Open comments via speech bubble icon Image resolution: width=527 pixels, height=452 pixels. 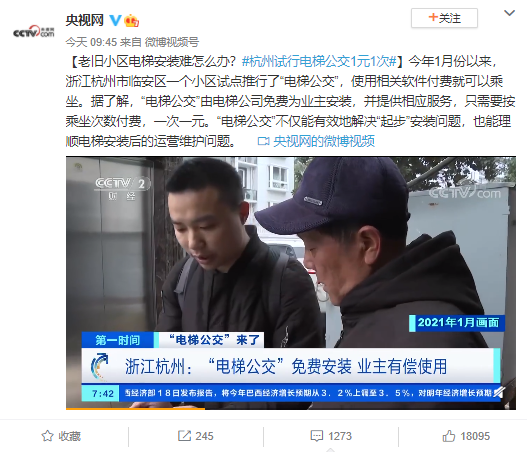point(317,436)
